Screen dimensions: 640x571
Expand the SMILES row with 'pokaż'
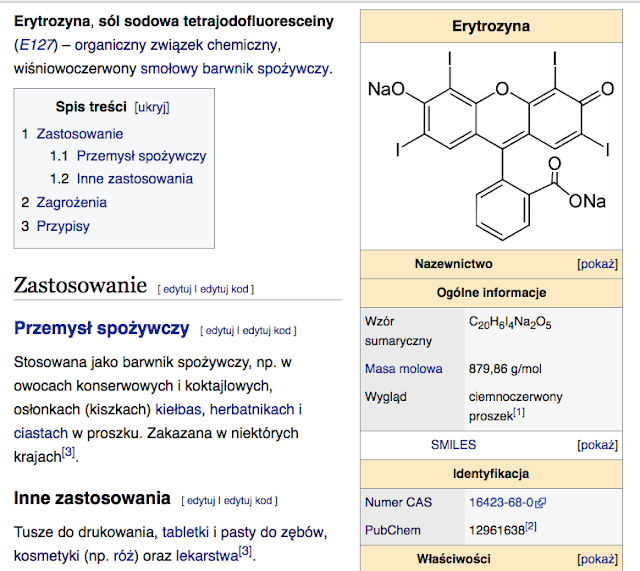point(597,445)
